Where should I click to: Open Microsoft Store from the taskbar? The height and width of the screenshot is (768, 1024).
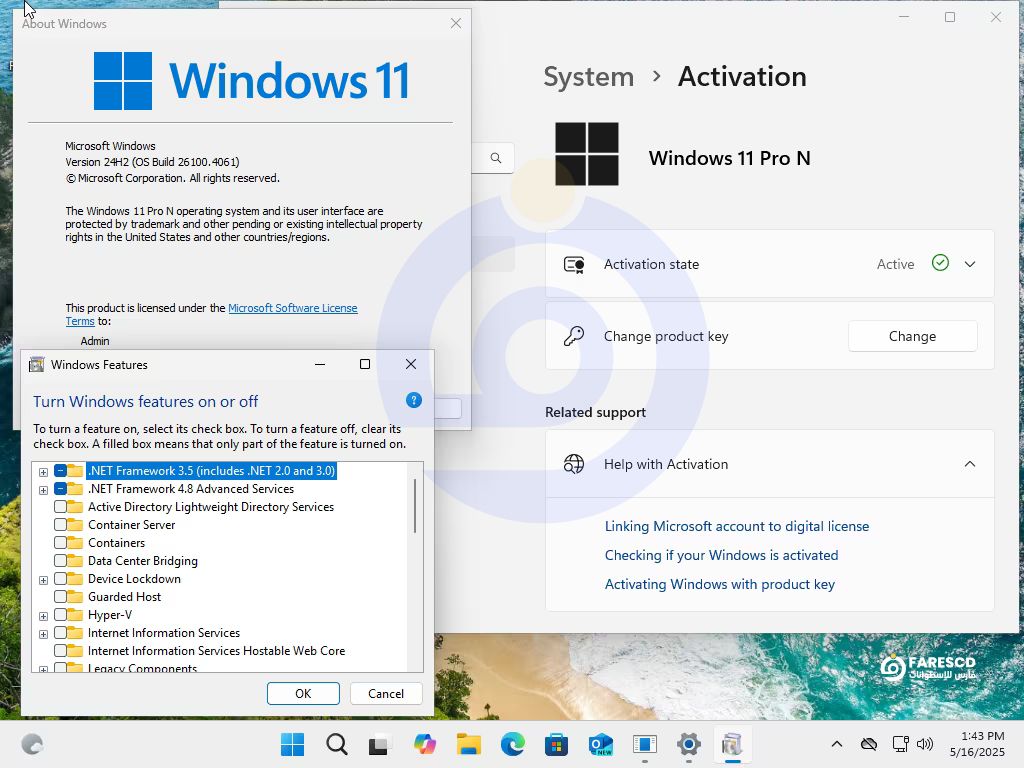tap(556, 744)
